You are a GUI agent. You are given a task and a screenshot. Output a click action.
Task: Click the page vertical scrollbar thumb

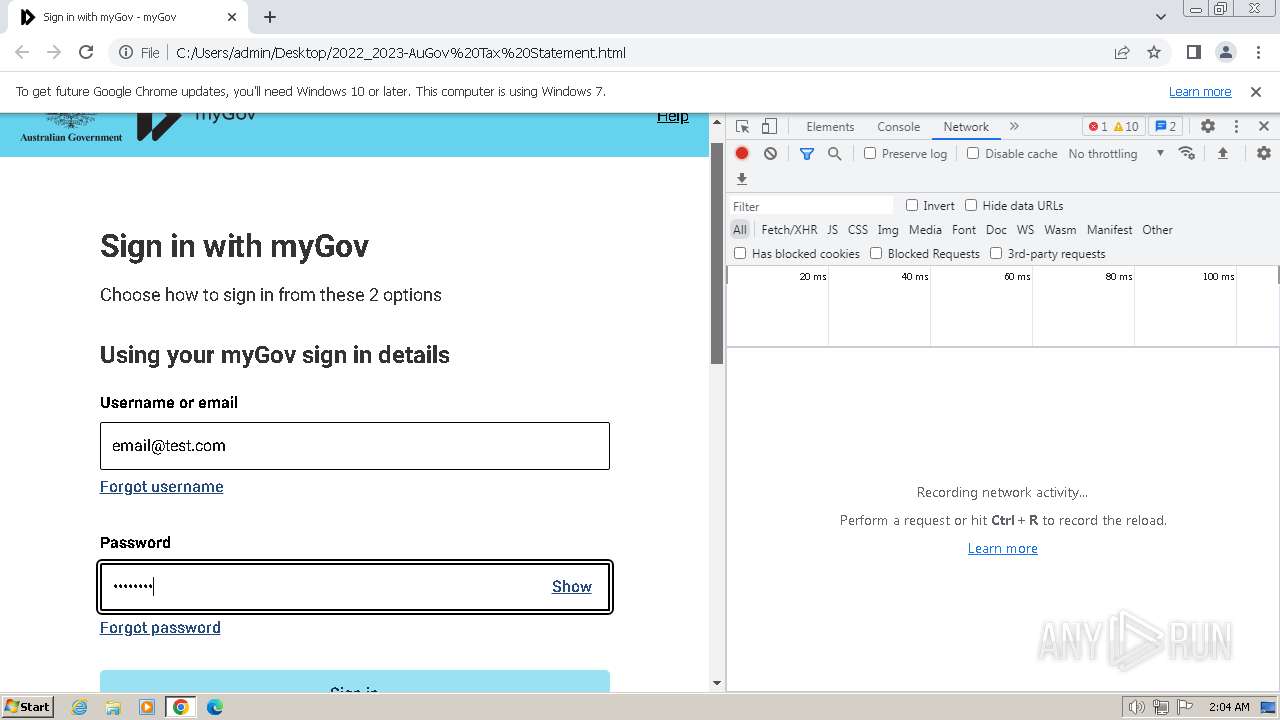[716, 254]
